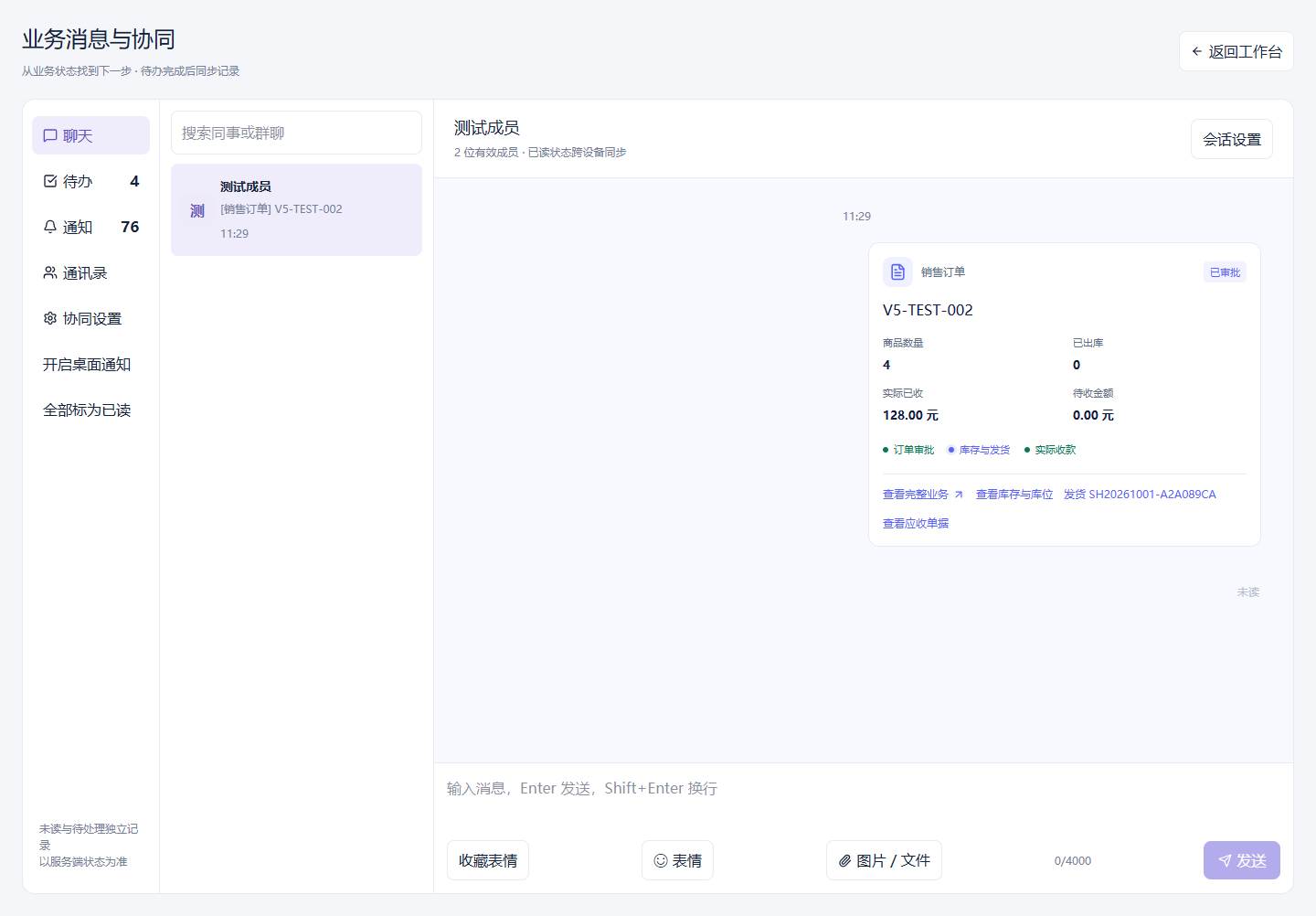Open 协同设置 settings
The height and width of the screenshot is (916, 1316).
[90, 318]
